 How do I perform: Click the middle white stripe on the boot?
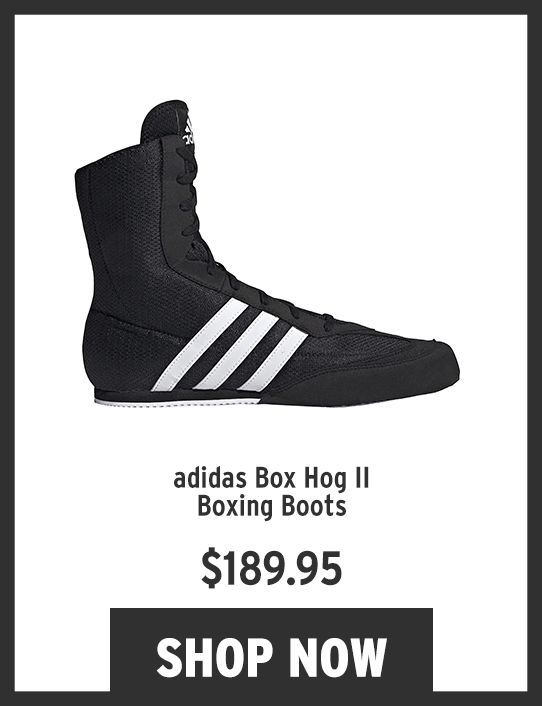click(x=237, y=350)
